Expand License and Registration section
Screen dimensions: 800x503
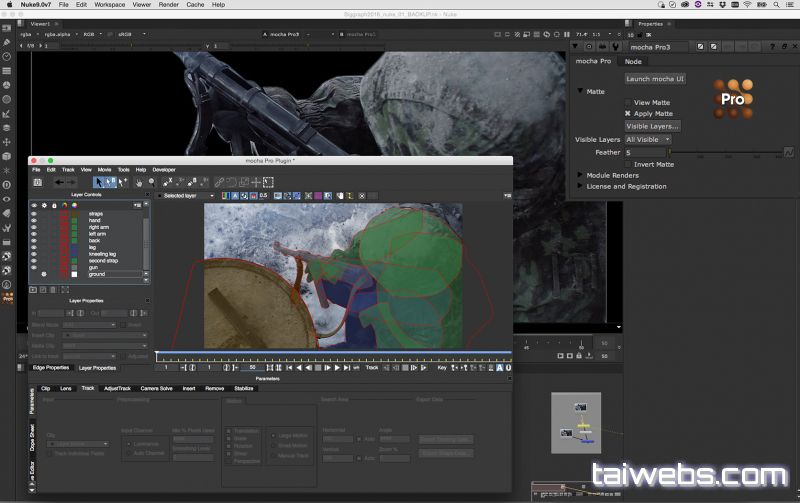coord(580,186)
